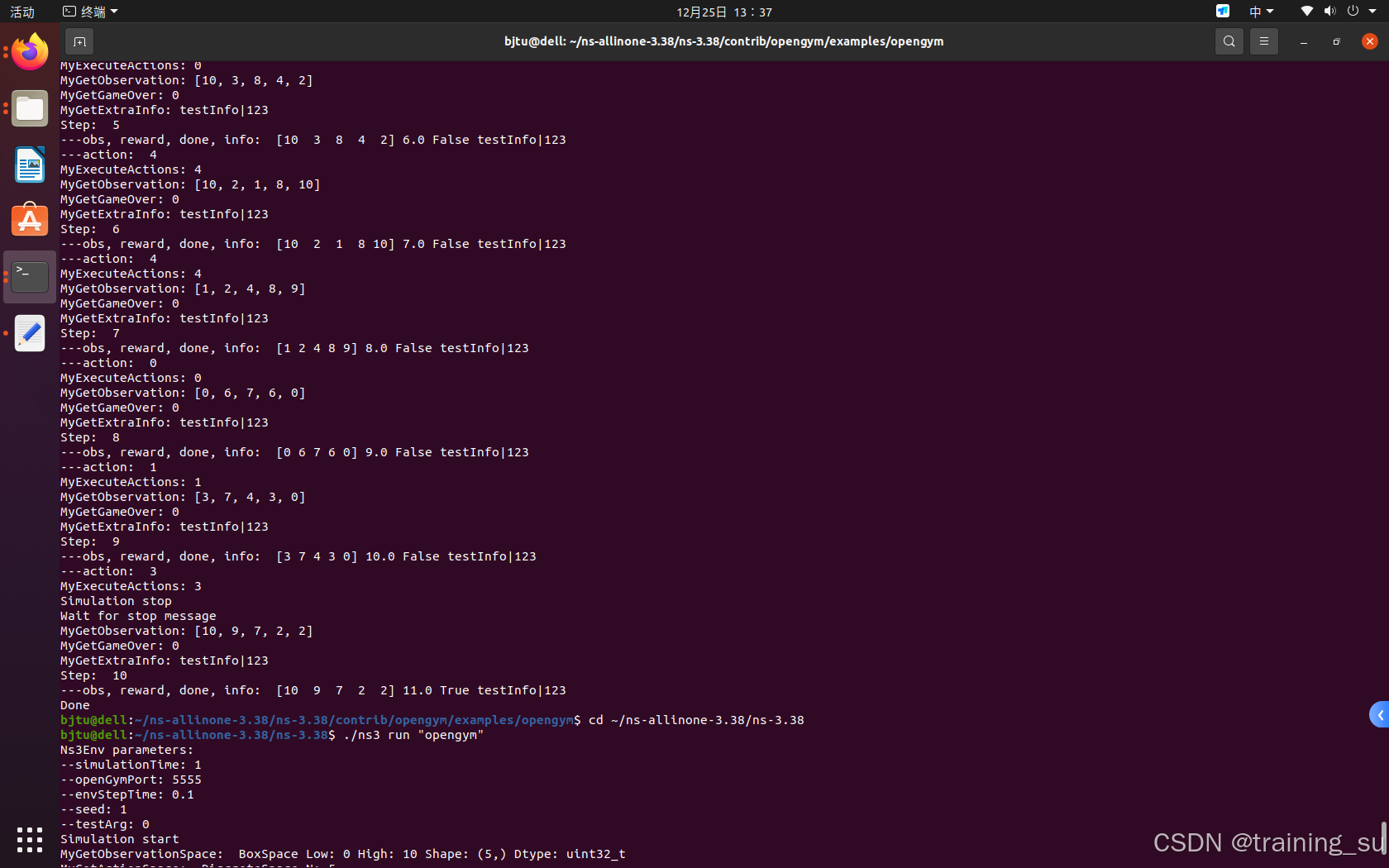Click the search icon in the terminal header
The width and height of the screenshot is (1389, 868).
(x=1229, y=41)
